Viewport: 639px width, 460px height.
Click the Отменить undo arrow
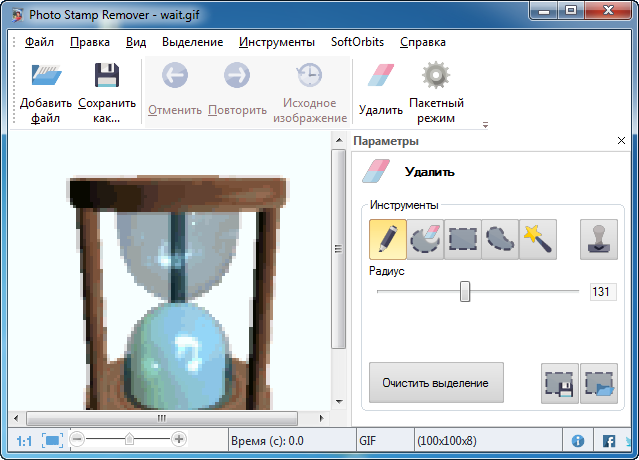[175, 75]
